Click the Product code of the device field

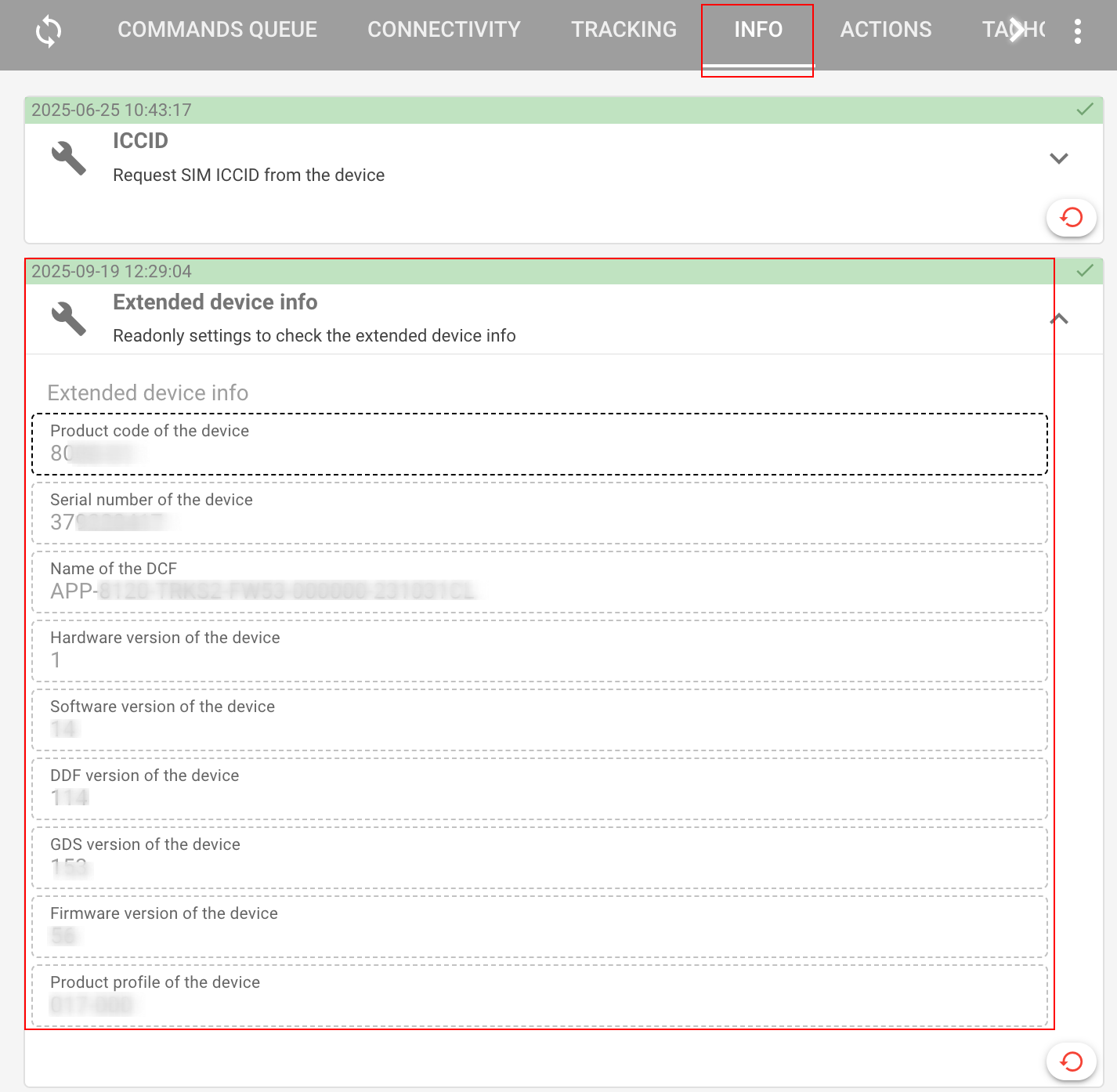pos(539,444)
